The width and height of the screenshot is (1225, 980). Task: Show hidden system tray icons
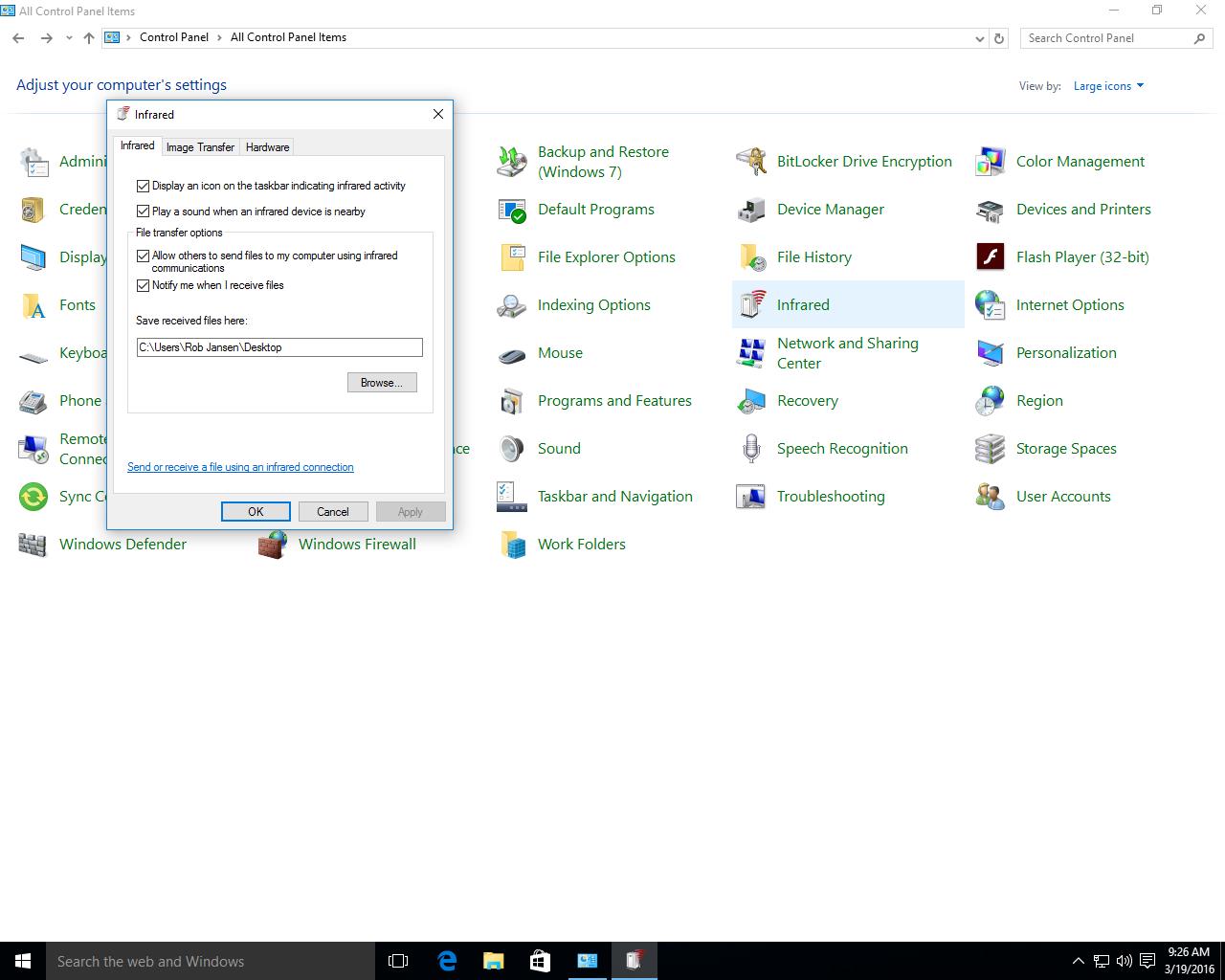pyautogui.click(x=1078, y=961)
